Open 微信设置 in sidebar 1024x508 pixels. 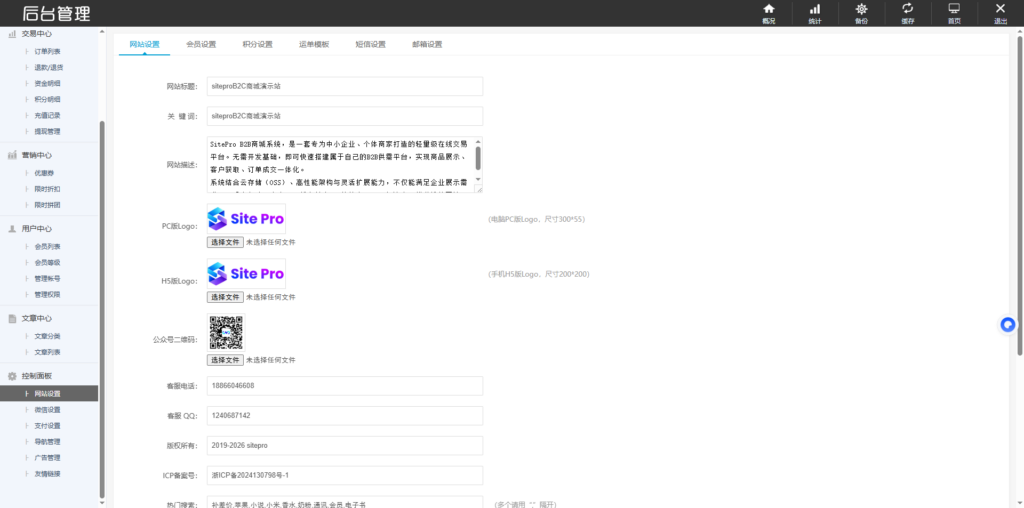click(x=47, y=410)
